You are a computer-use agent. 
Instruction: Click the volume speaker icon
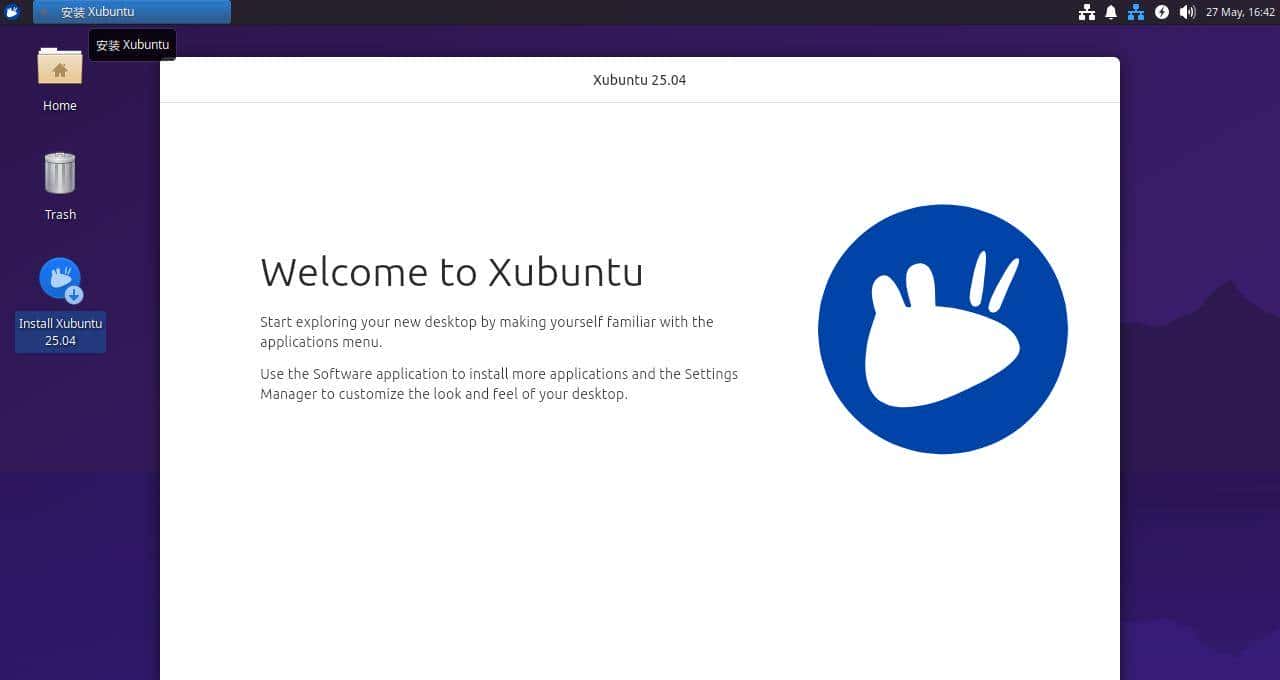[1187, 12]
